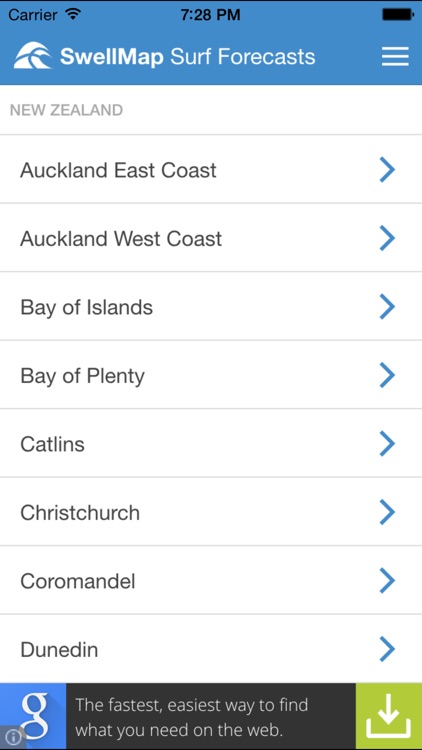Click the ad info icon
422x750 pixels.
pos(12,737)
